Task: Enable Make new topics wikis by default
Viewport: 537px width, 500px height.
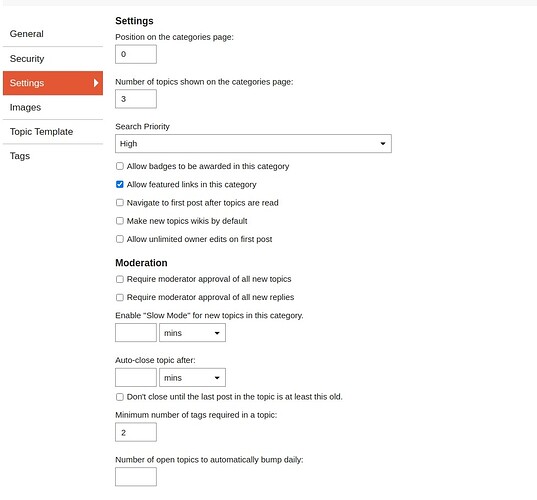Action: 120,221
